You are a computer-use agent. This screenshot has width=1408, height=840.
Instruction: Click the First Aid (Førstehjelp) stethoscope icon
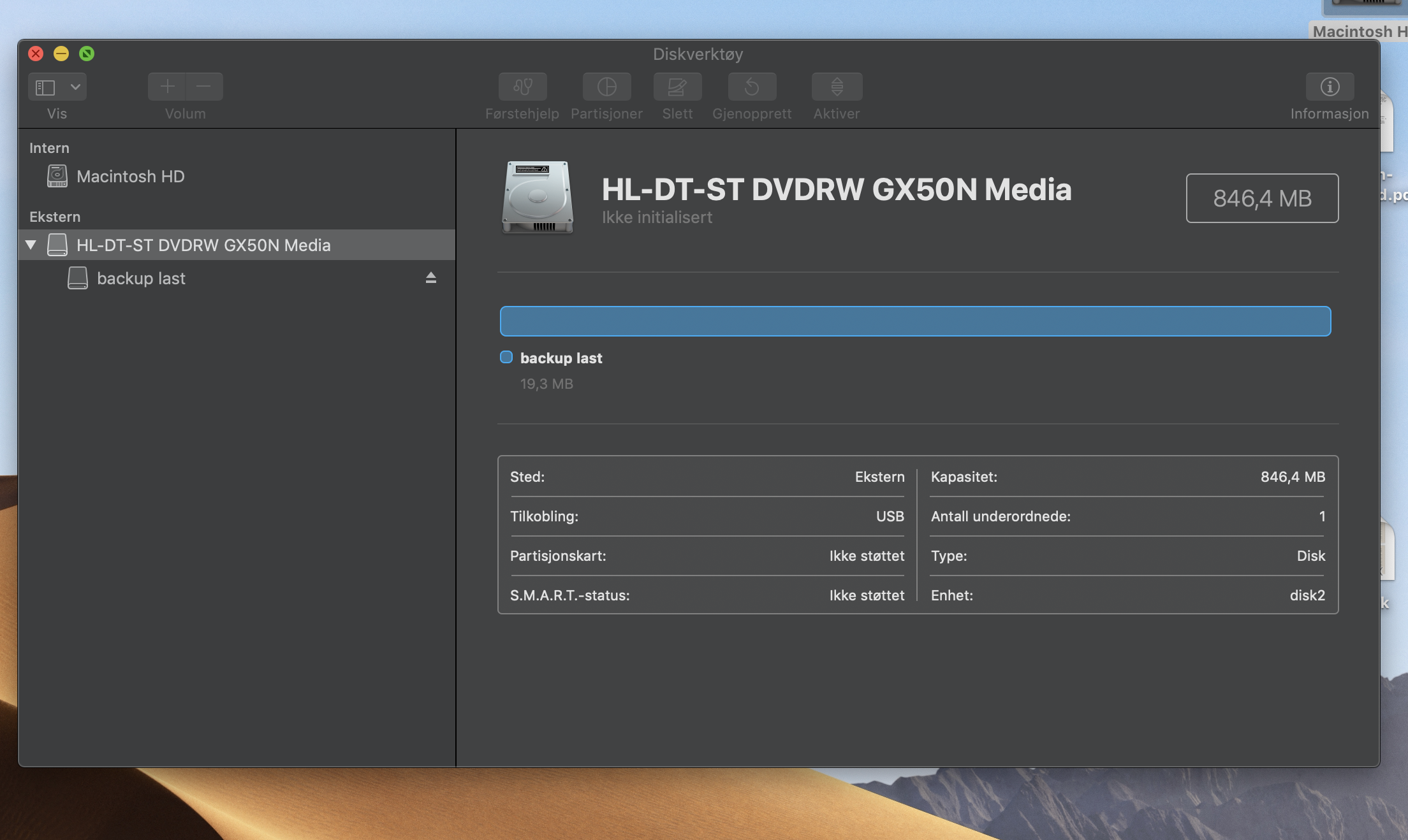(x=522, y=87)
